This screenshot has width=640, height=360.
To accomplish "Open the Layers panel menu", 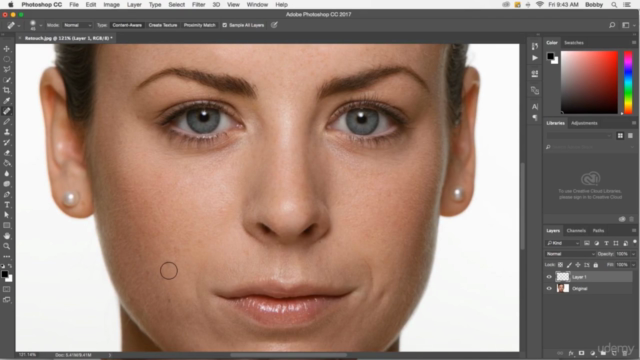I will click(633, 231).
